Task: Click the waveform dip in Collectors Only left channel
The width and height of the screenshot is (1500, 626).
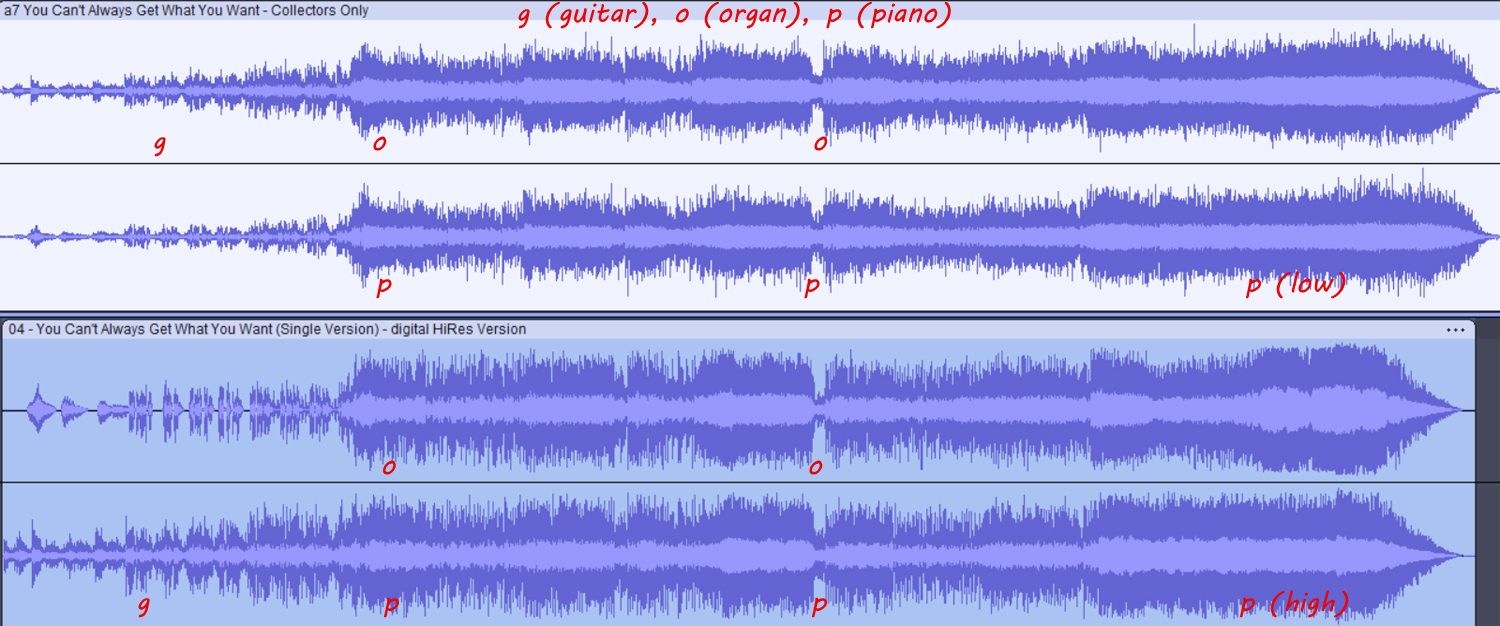Action: coord(819,89)
